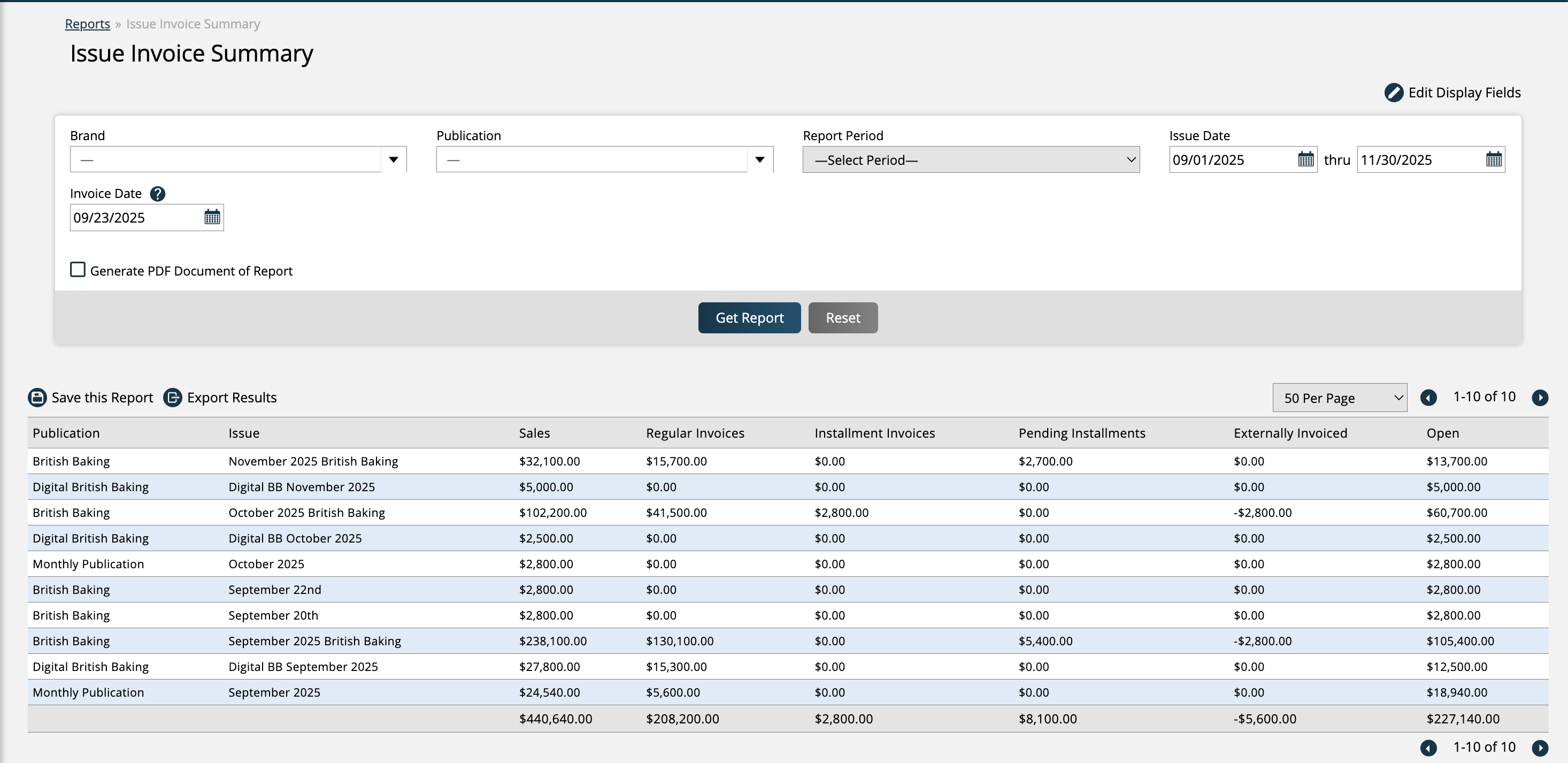Expand the Brand dropdown
1568x763 pixels.
pyautogui.click(x=393, y=159)
